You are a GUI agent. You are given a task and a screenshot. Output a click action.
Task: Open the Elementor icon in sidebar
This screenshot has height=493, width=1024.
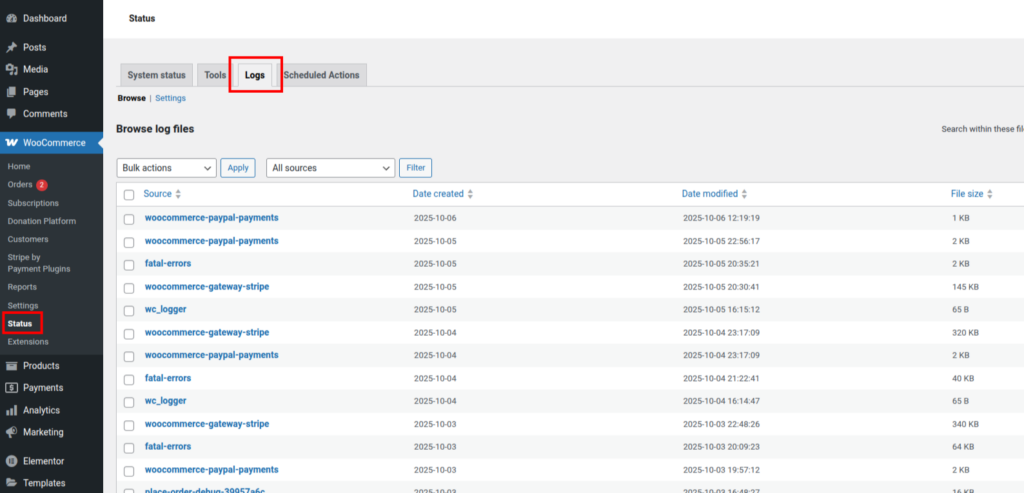[x=11, y=461]
